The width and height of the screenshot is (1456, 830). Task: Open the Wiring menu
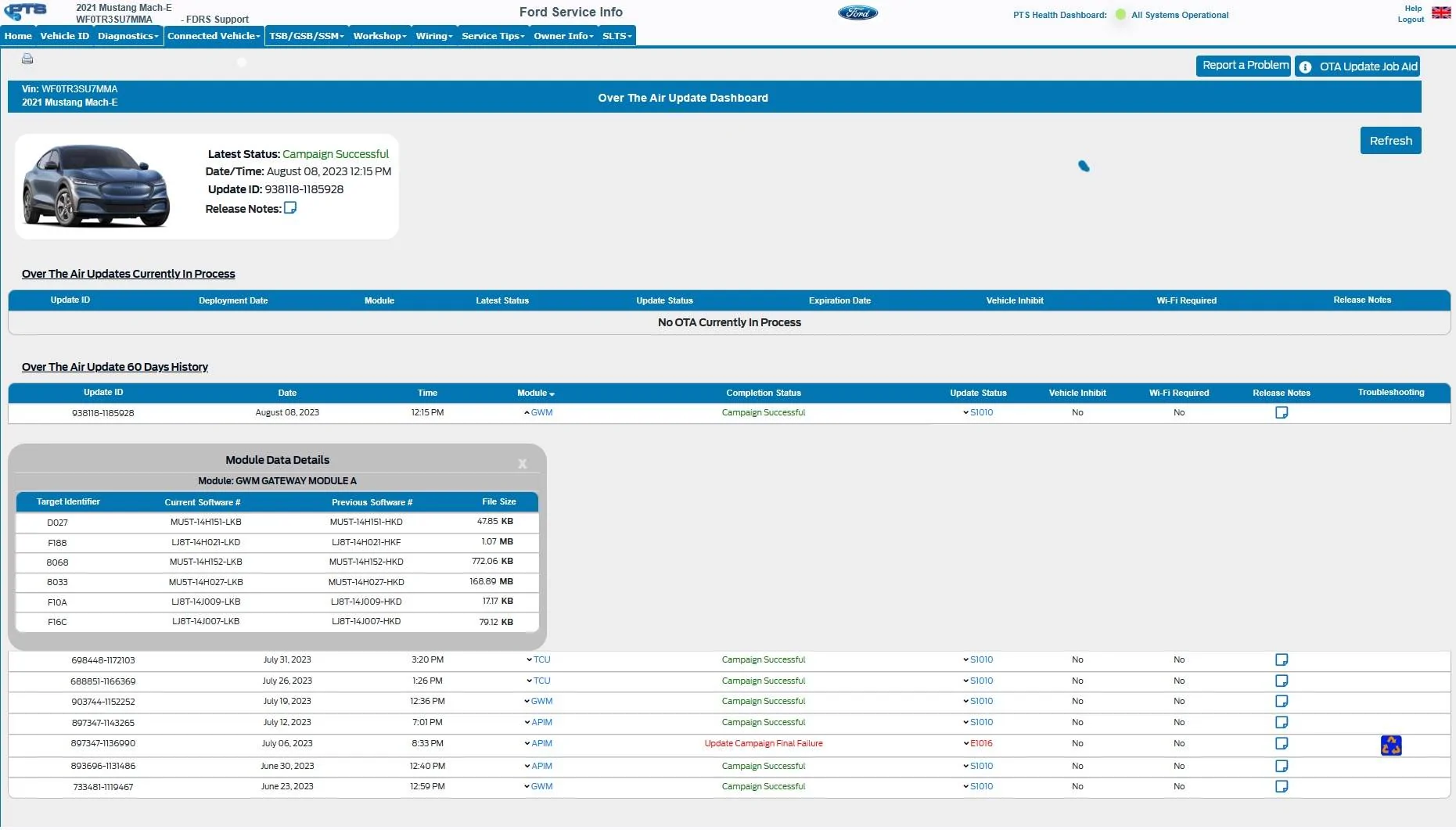434,36
